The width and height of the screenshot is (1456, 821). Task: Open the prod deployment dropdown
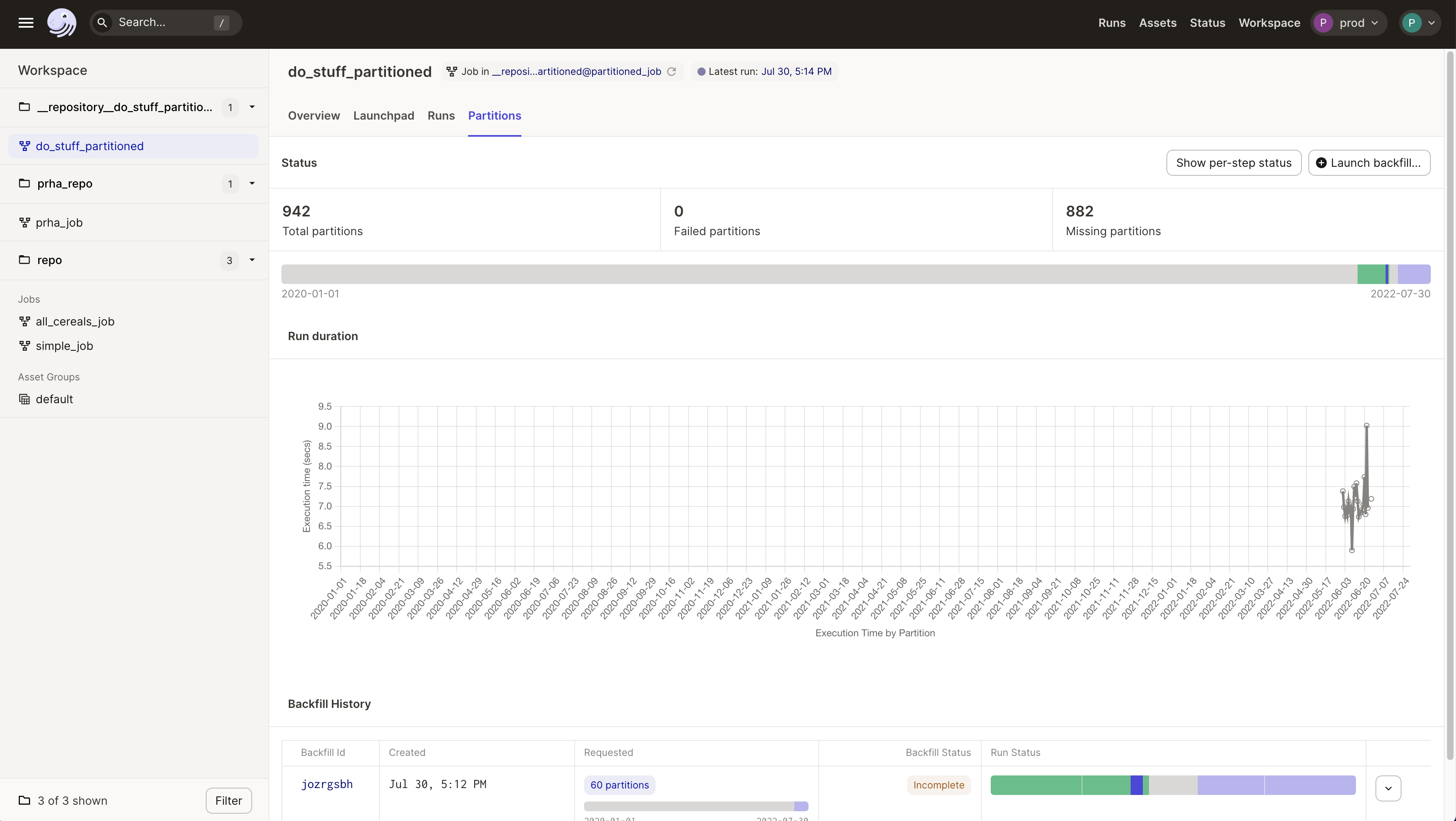click(1348, 23)
